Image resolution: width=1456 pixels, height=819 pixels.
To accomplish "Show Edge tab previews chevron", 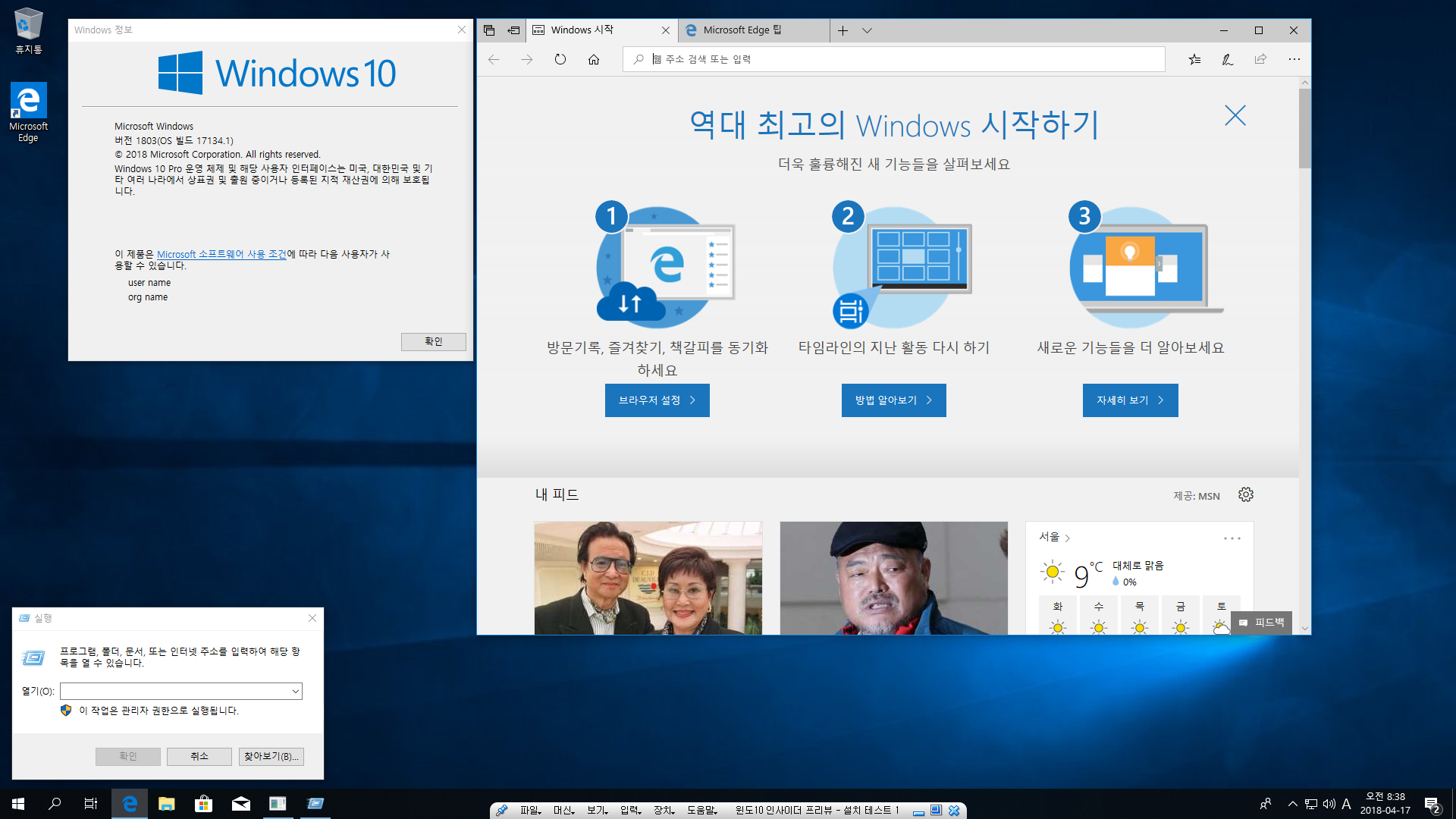I will pyautogui.click(x=867, y=30).
